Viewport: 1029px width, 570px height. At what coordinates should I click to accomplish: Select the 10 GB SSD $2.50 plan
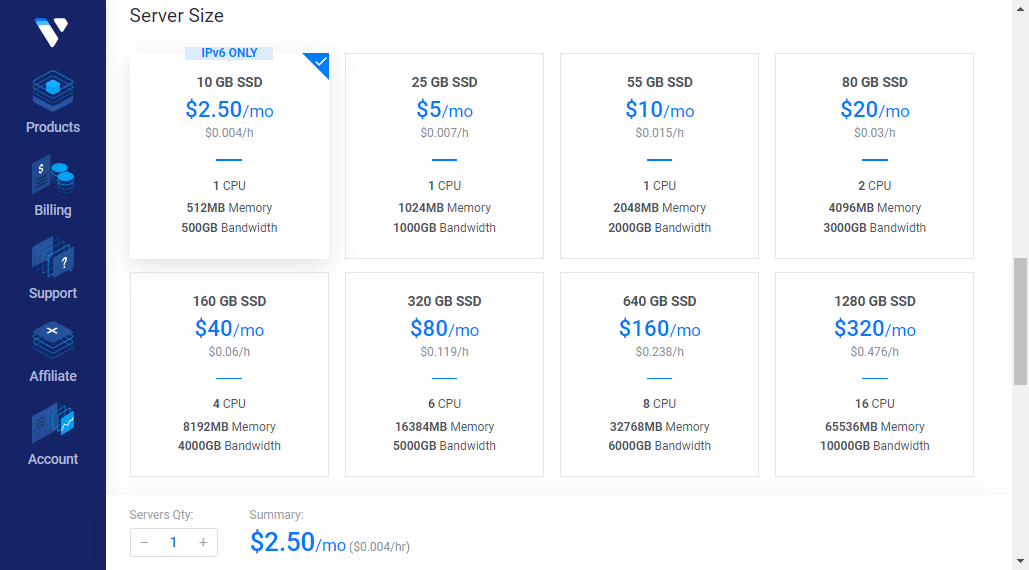(229, 156)
